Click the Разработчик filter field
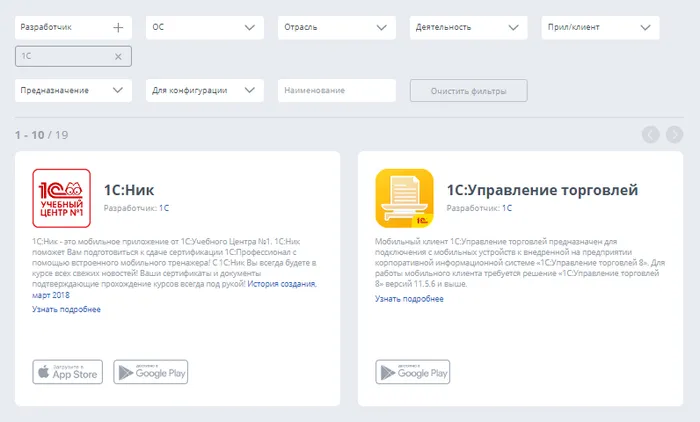The width and height of the screenshot is (700, 422). (x=73, y=28)
